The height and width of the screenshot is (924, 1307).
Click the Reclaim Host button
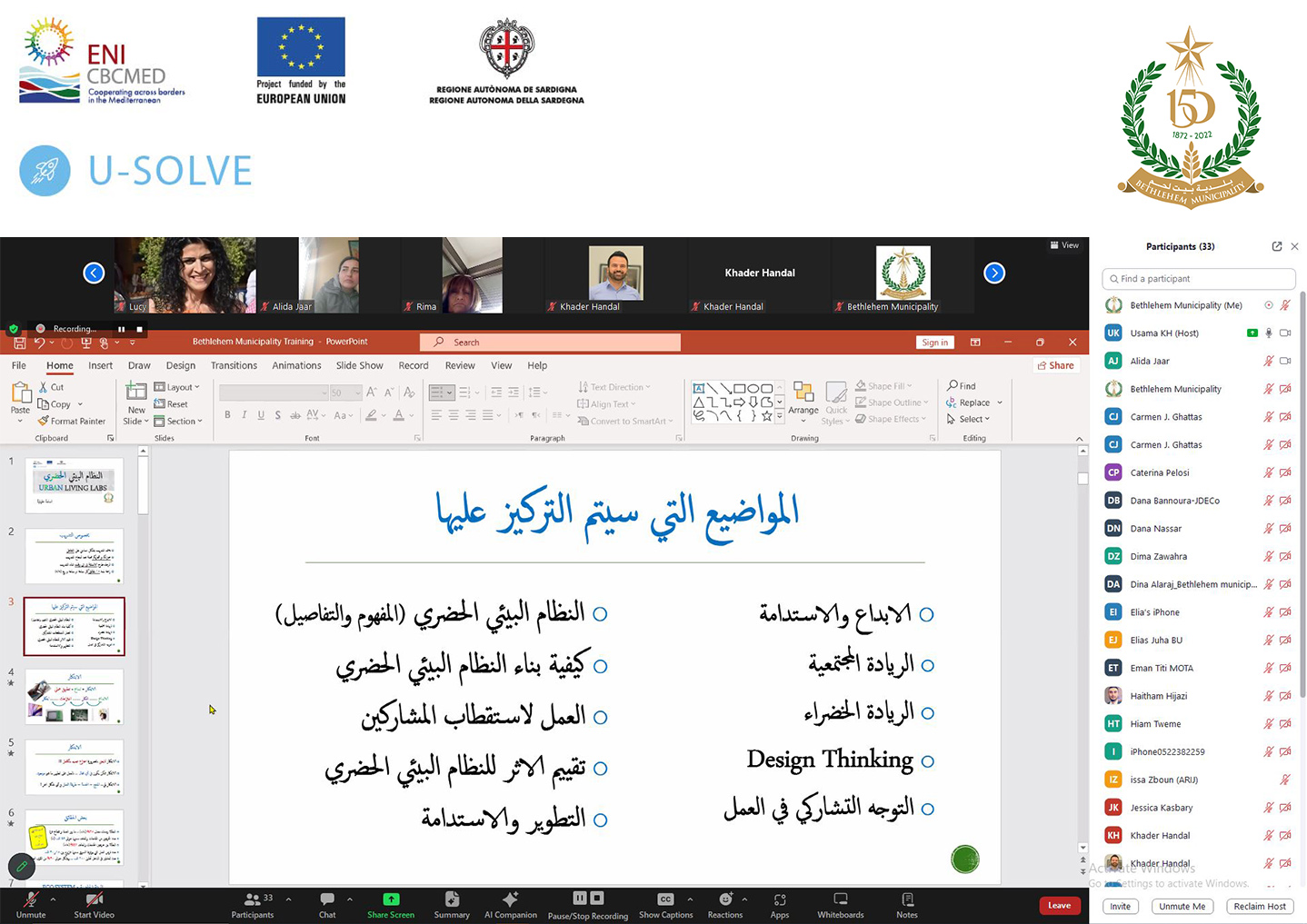point(1260,906)
